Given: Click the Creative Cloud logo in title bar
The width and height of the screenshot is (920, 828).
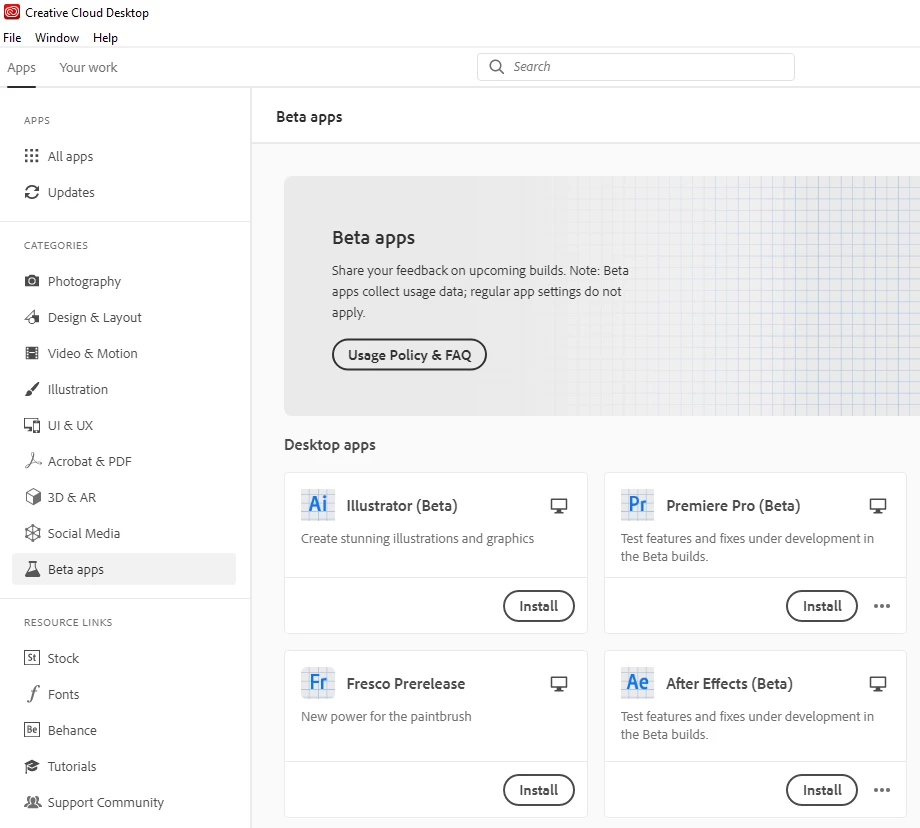Looking at the screenshot, I should coord(12,12).
